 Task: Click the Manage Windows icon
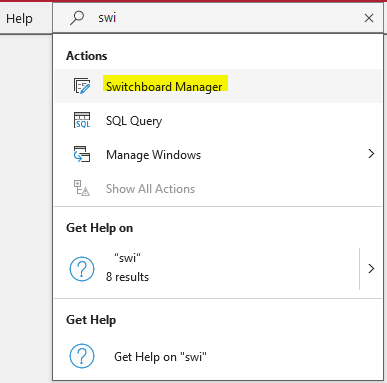[x=82, y=154]
